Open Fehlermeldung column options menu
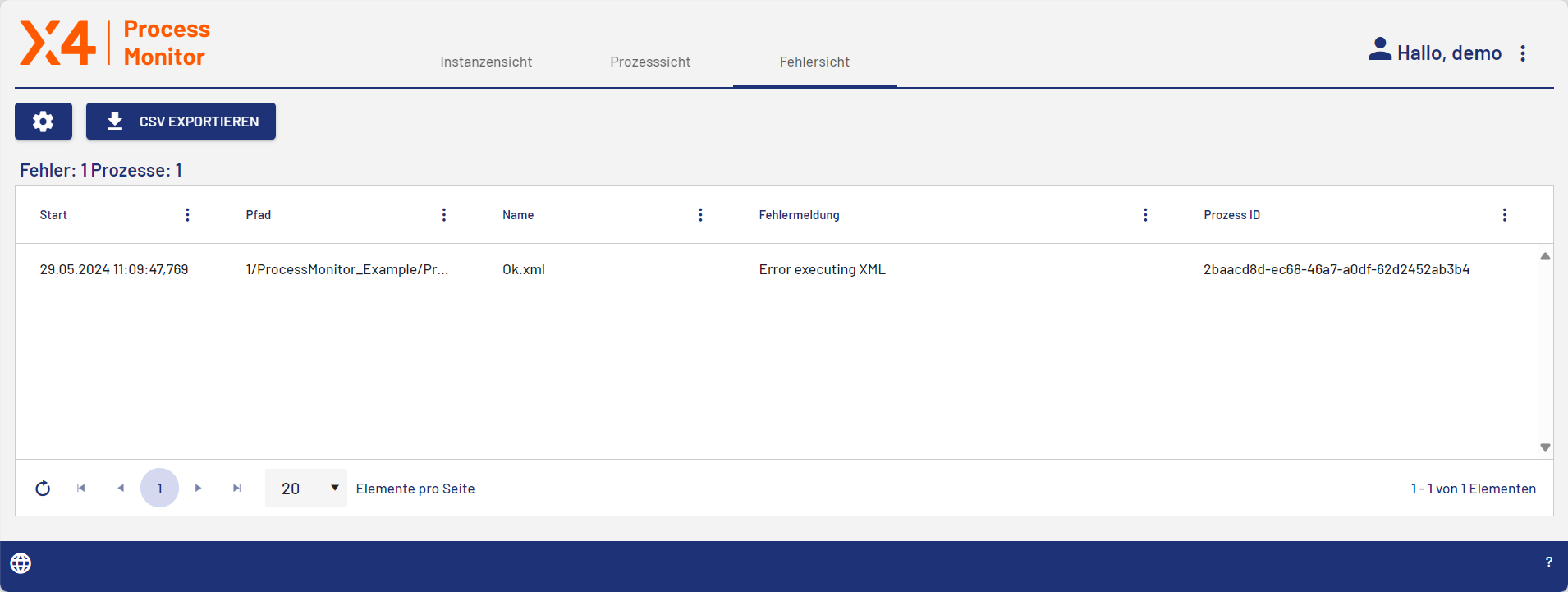 click(x=1145, y=215)
